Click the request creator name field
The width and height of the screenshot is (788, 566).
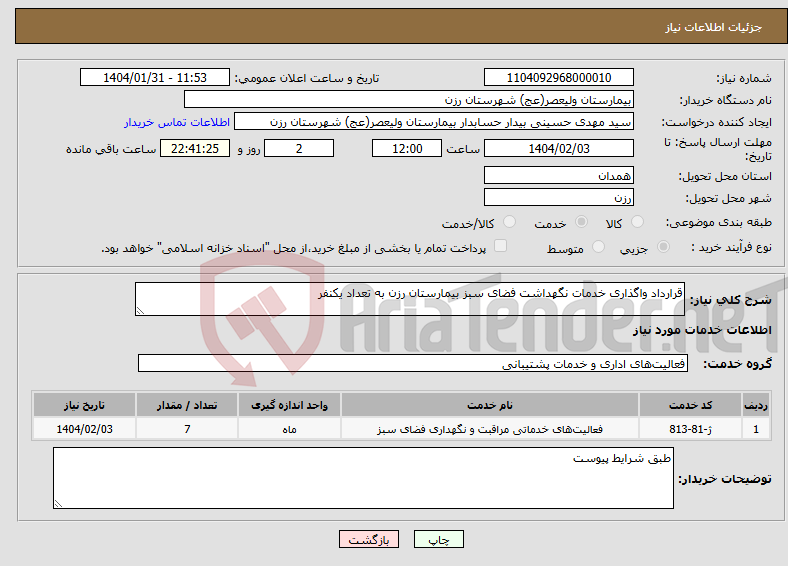434,122
